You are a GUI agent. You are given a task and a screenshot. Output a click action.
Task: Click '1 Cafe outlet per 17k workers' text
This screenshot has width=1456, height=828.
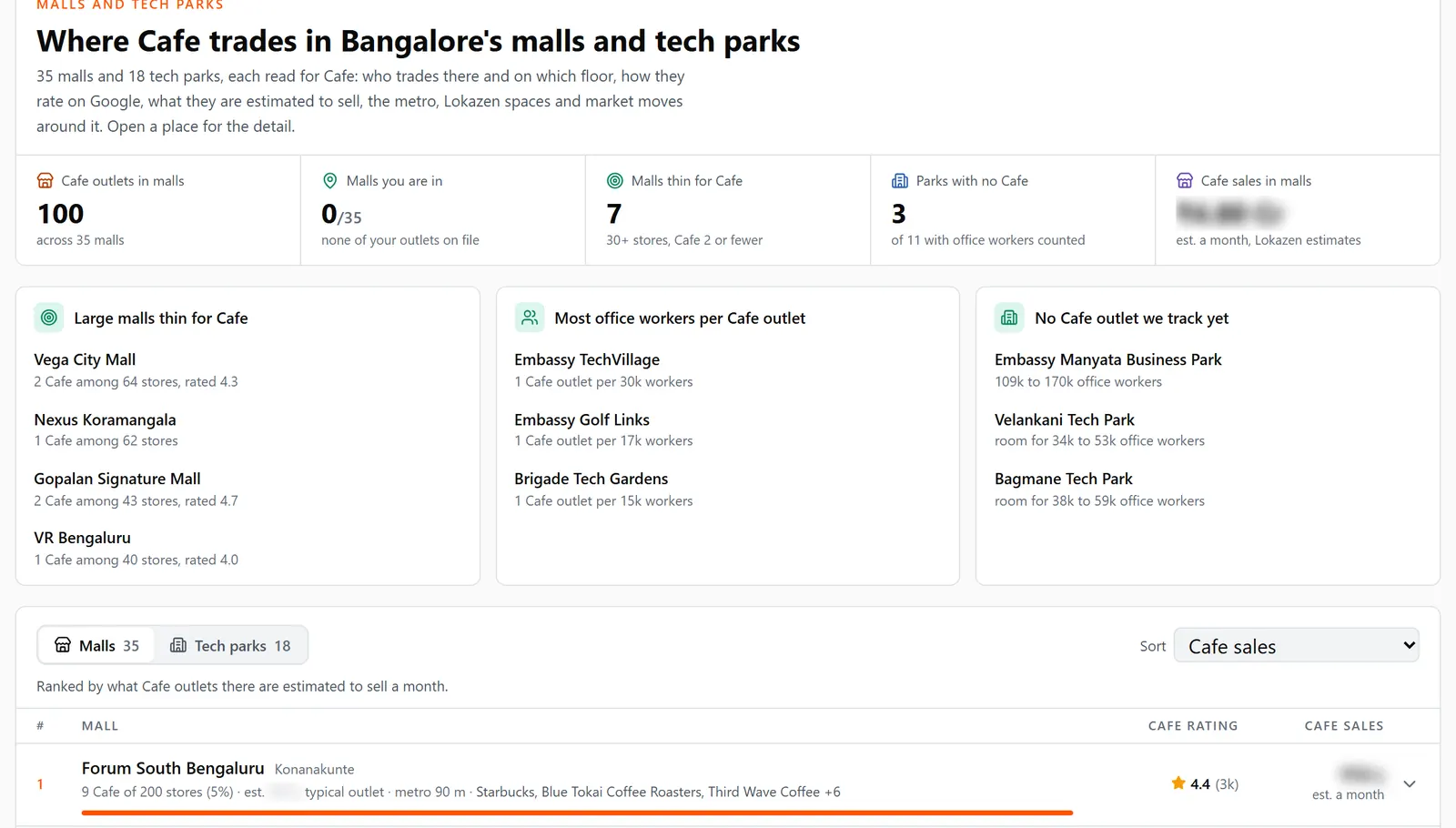603,441
